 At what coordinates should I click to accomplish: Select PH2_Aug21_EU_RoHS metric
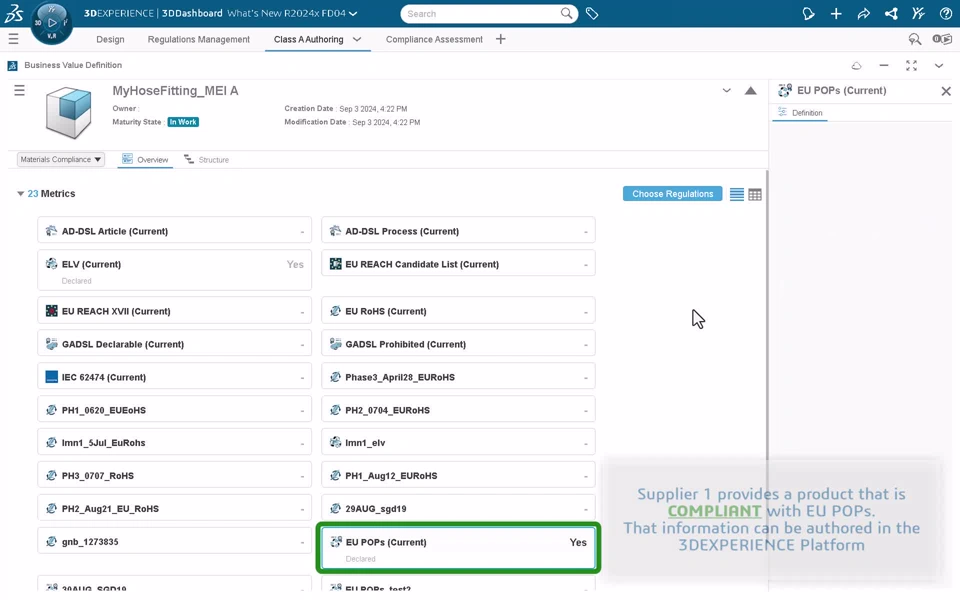point(174,509)
